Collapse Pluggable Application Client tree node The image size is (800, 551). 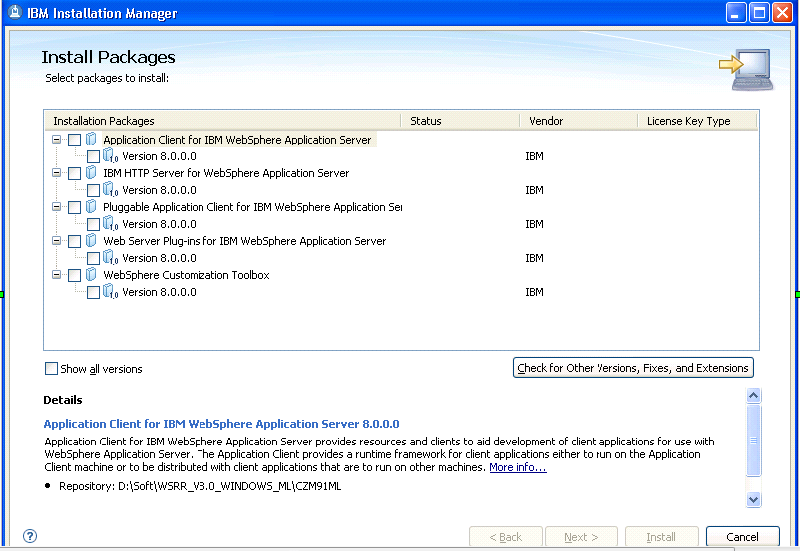tap(57, 207)
